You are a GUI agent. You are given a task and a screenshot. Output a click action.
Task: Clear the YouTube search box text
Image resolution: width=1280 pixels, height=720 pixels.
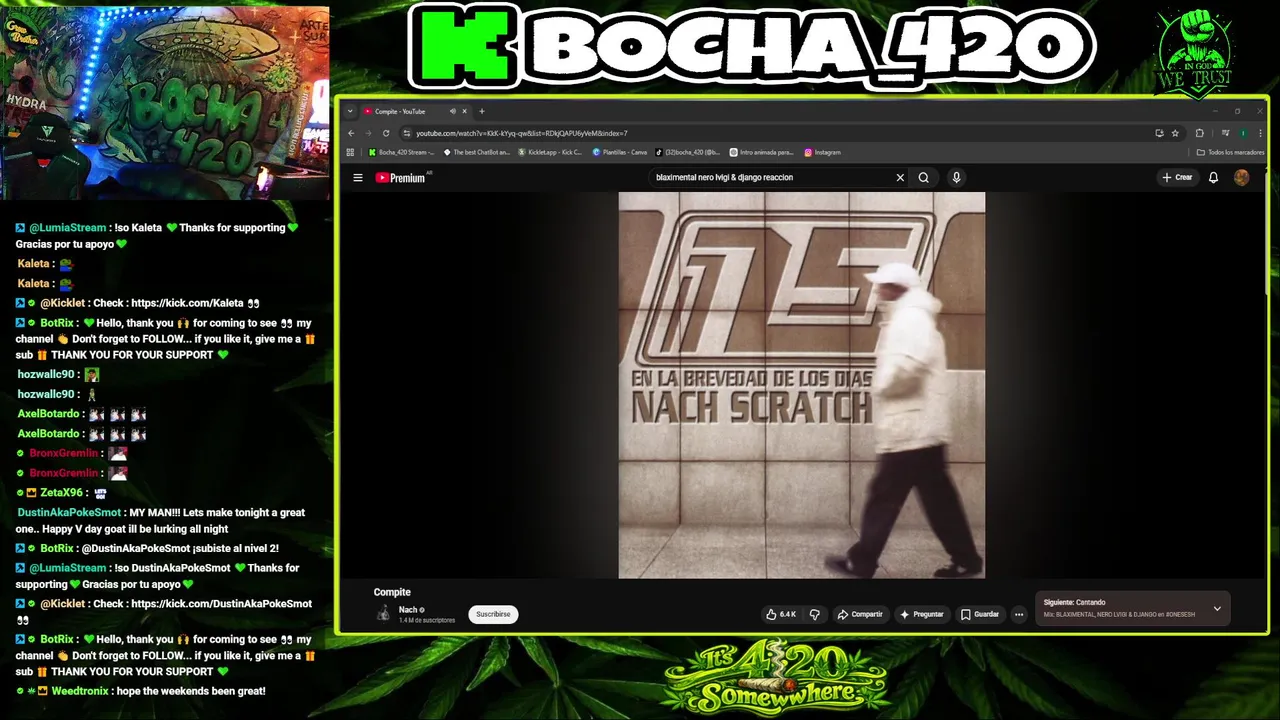click(x=900, y=178)
